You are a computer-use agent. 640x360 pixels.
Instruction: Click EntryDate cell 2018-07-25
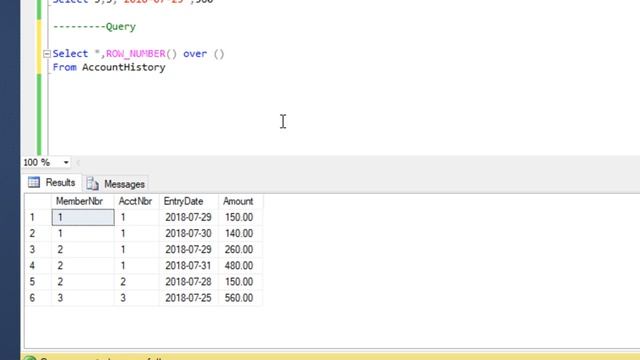coord(188,298)
